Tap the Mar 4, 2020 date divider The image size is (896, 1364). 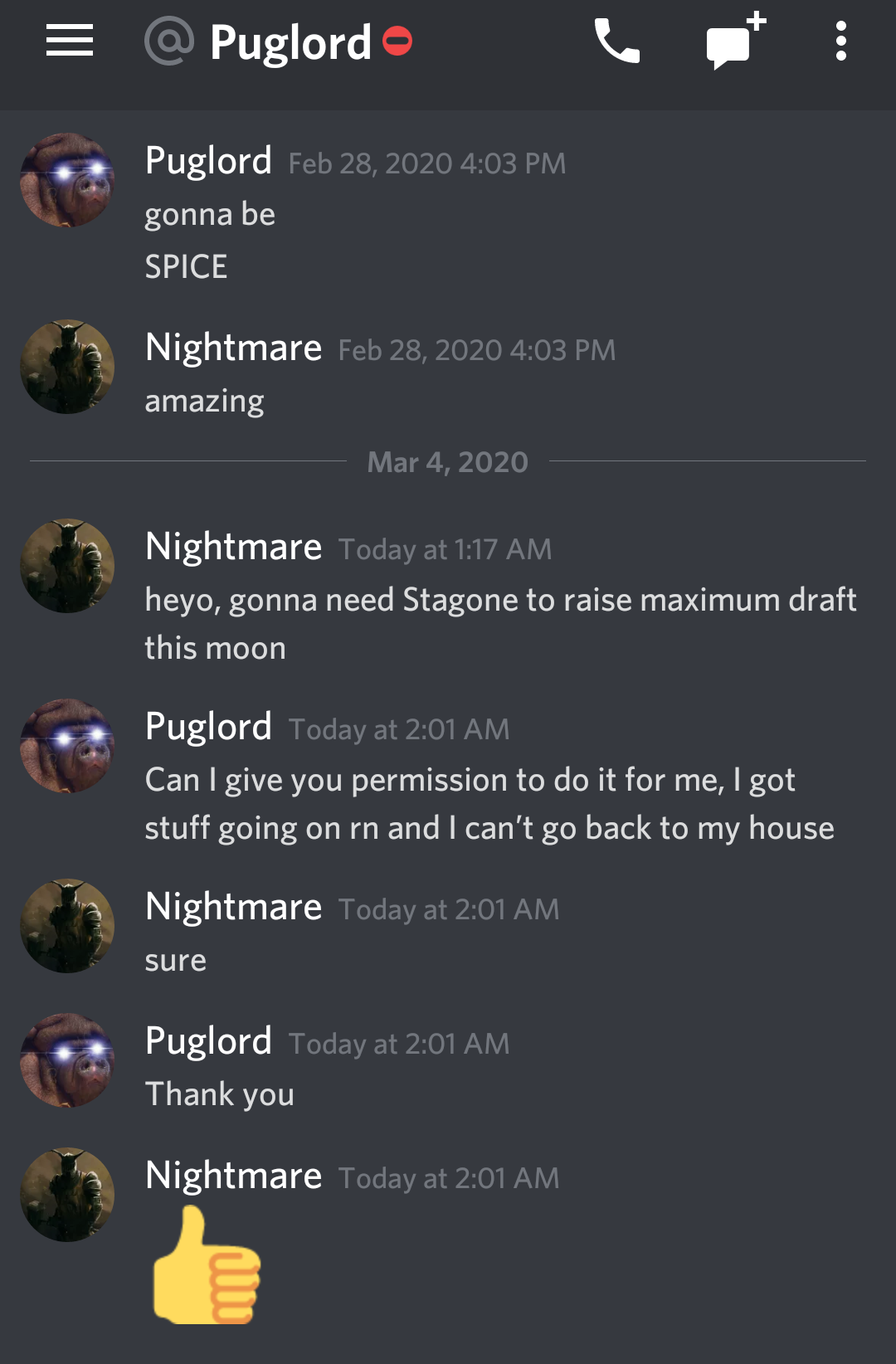coord(448,461)
